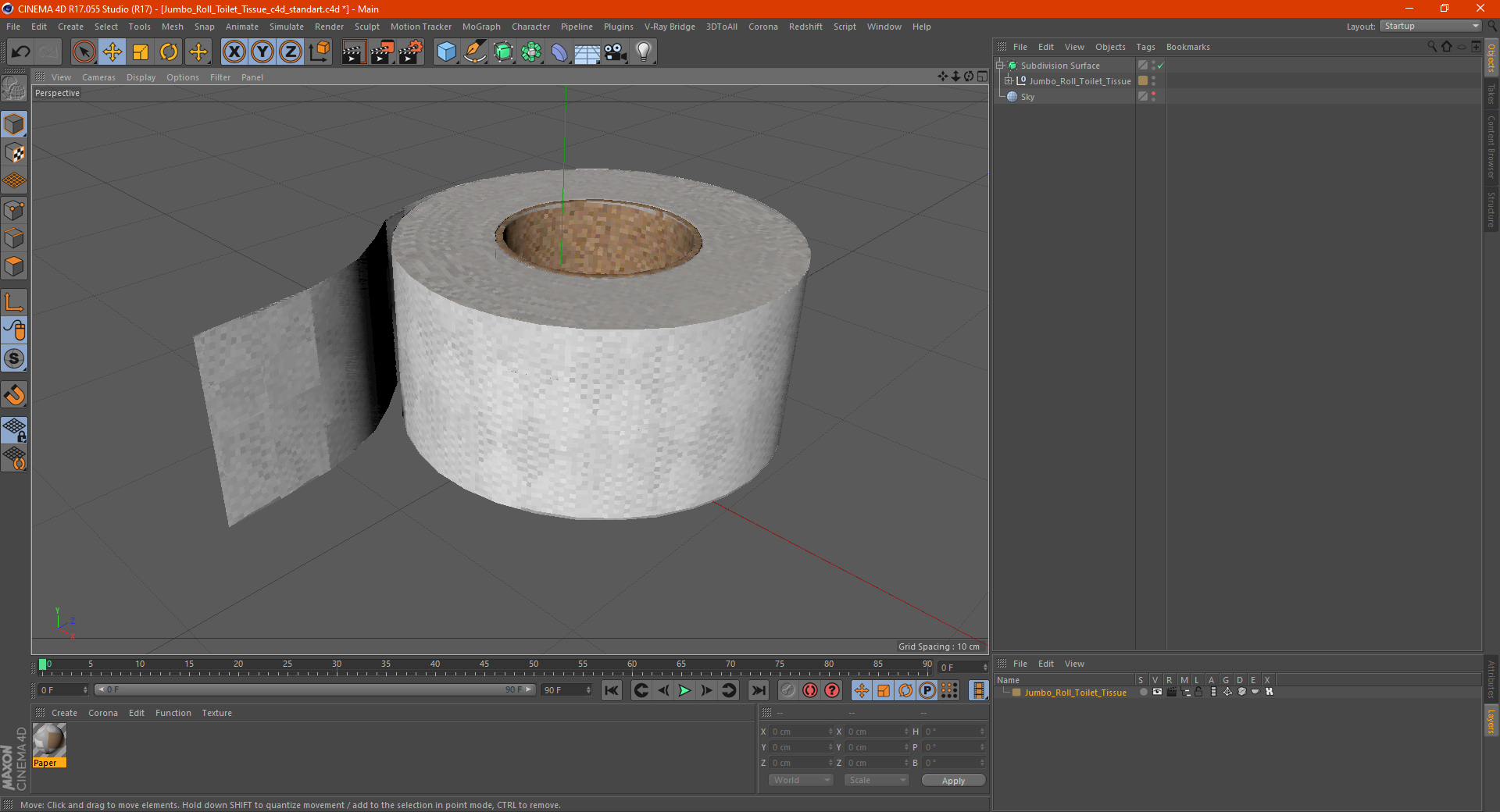This screenshot has width=1500, height=812.
Task: Select the Paper material thumbnail
Action: 49,740
